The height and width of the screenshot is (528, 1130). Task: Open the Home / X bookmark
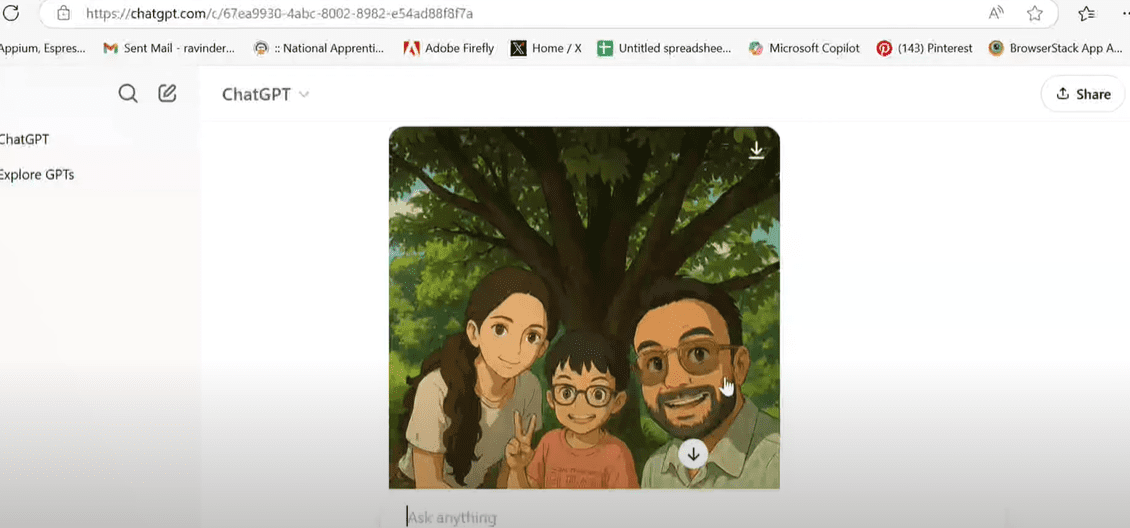pos(546,48)
